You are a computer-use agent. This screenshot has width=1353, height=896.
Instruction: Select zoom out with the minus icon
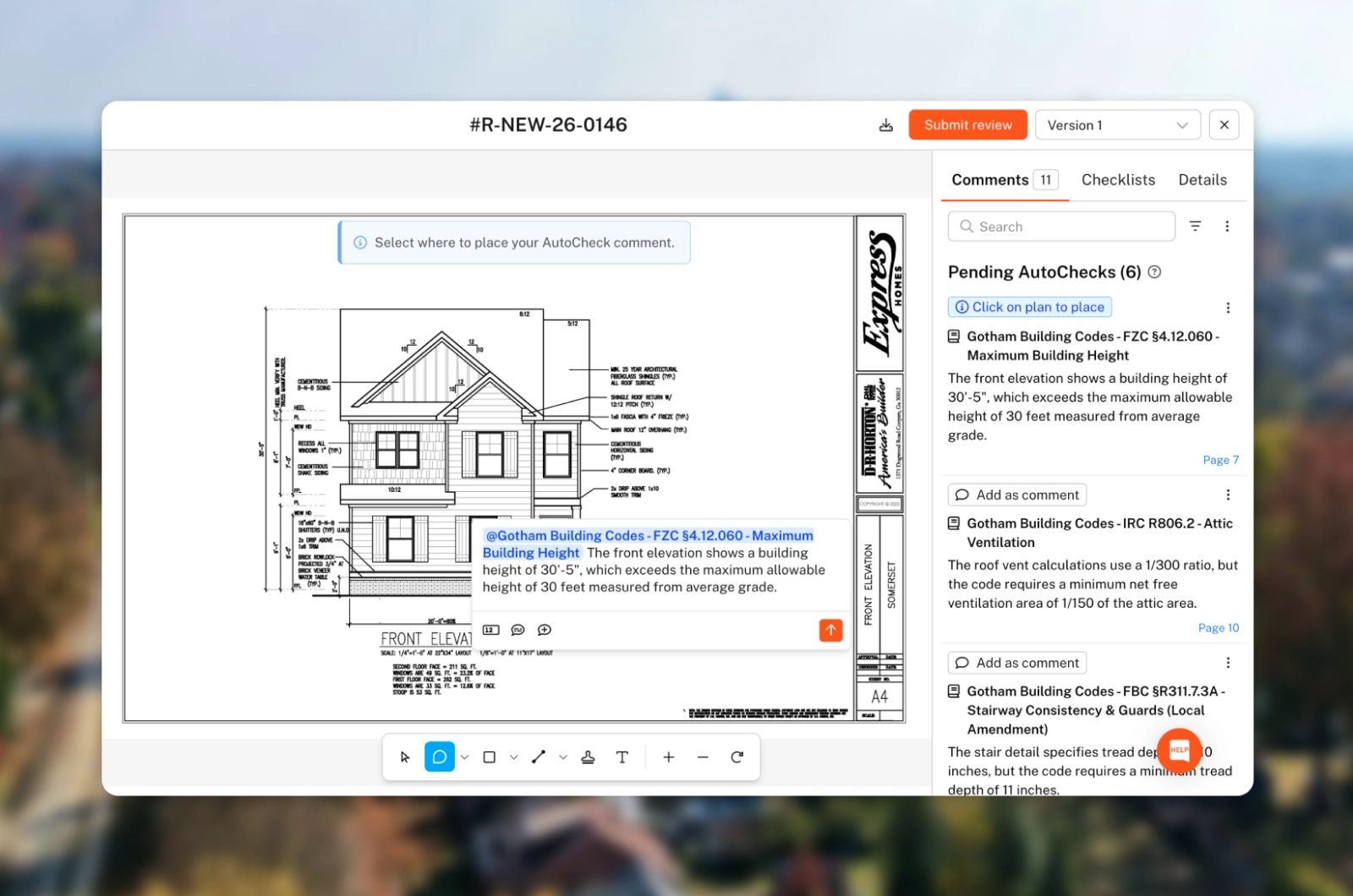(703, 757)
